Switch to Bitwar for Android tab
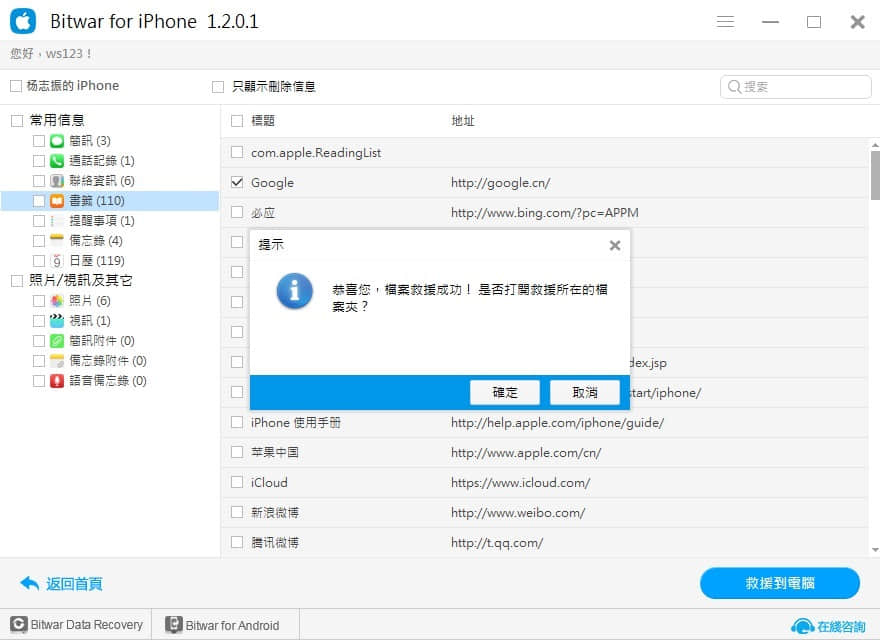Screen dimensions: 880x640 (x=222, y=625)
